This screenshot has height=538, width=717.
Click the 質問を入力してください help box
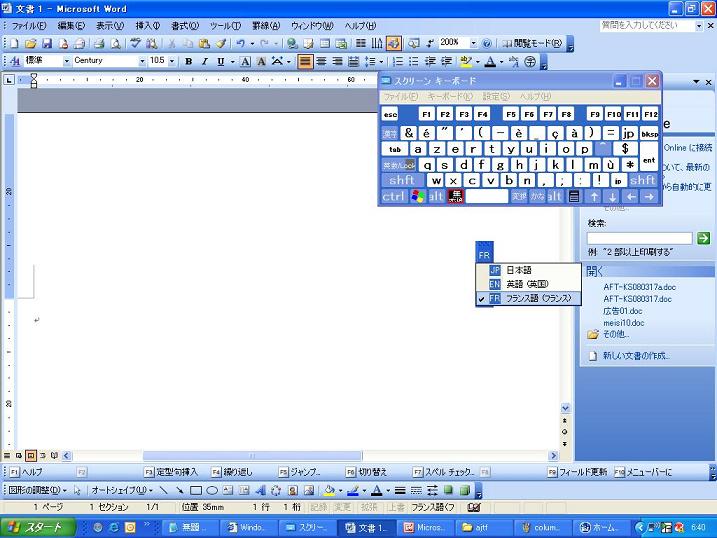(x=647, y=26)
